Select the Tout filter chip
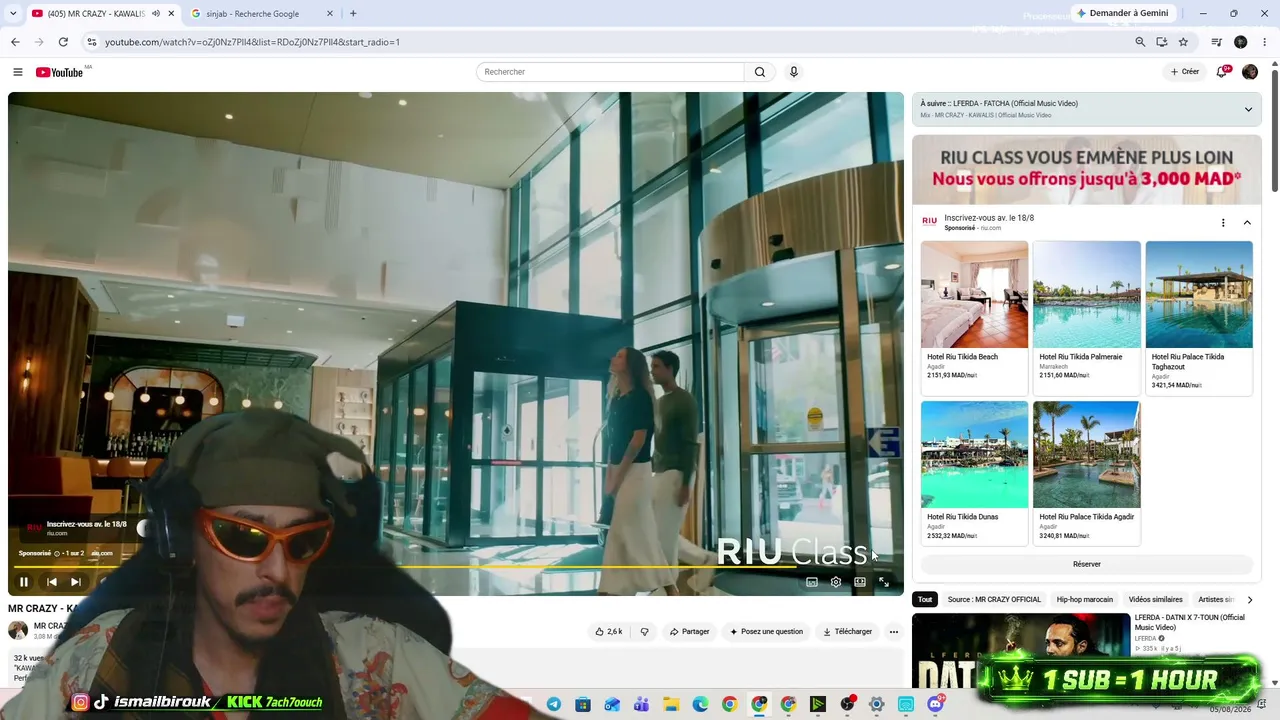The image size is (1280, 720). (x=925, y=600)
